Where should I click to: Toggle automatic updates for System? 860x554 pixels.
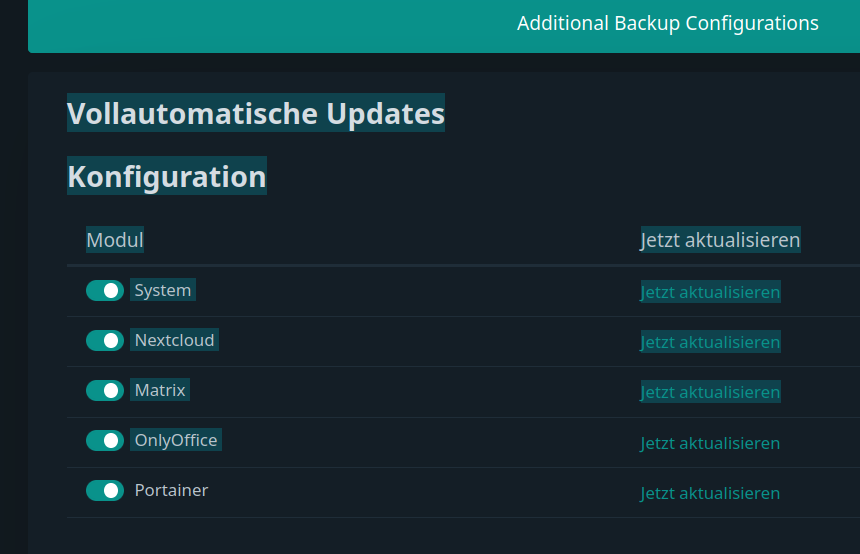point(105,290)
